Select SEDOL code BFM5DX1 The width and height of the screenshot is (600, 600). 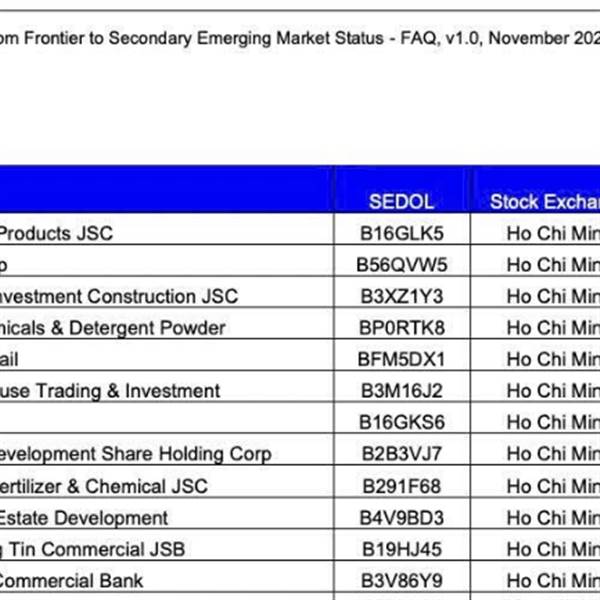pyautogui.click(x=401, y=359)
